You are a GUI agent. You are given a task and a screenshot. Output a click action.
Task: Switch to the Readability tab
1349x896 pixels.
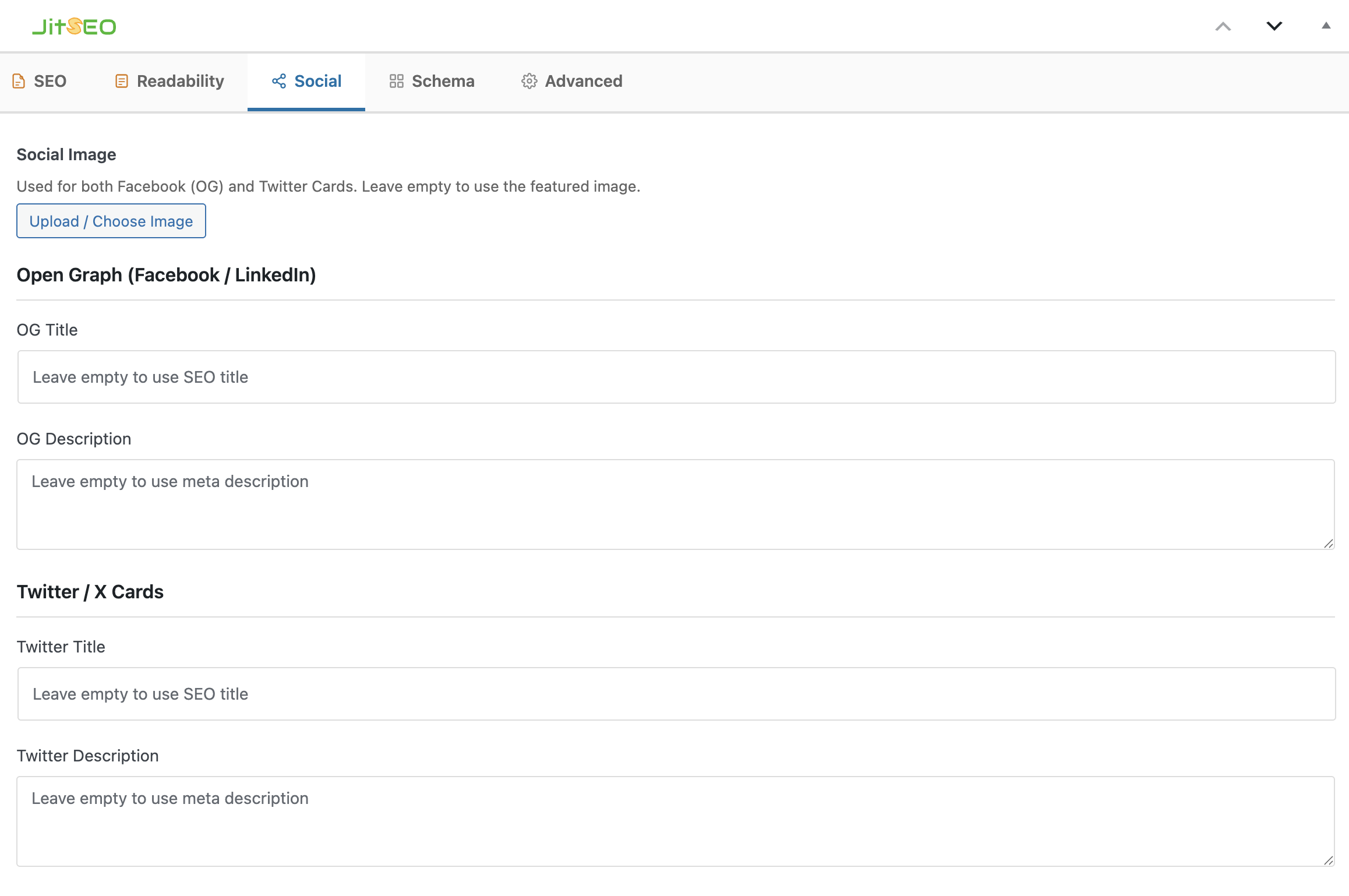[x=180, y=81]
